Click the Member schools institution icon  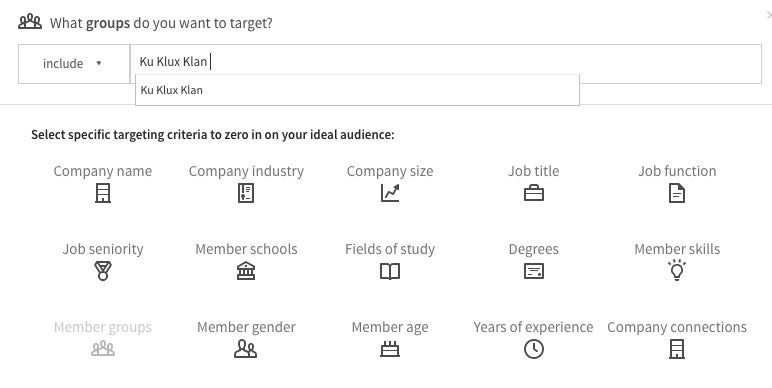tap(246, 271)
